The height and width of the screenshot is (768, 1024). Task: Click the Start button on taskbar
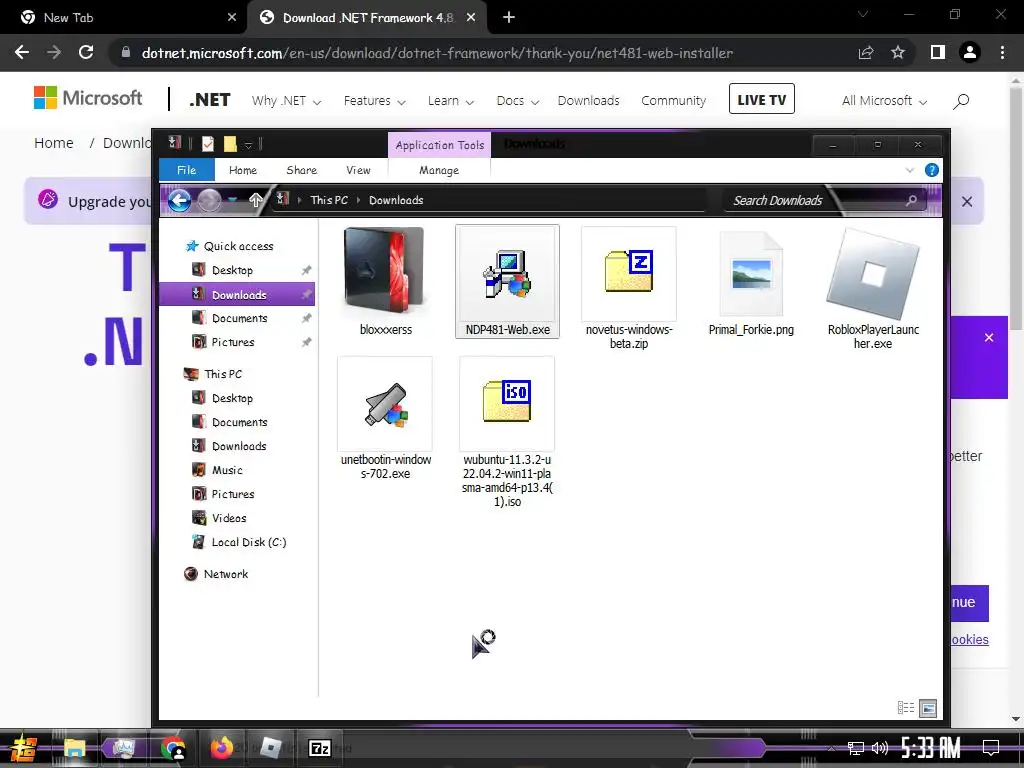tap(24, 748)
